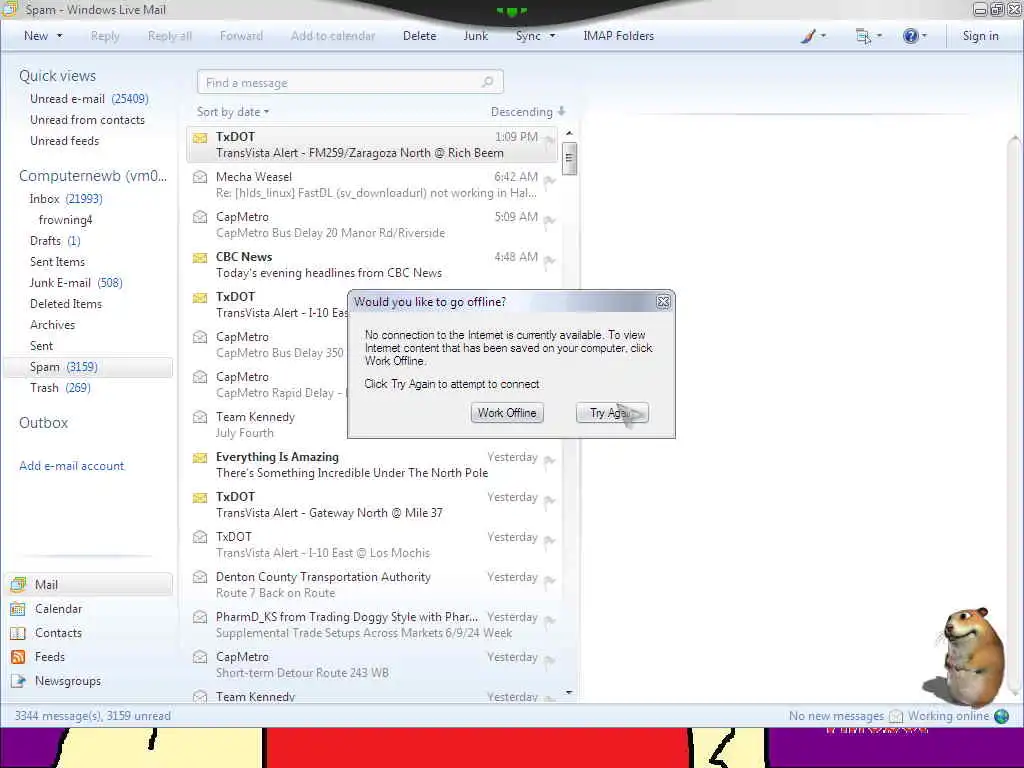Click the Newsgroups icon

(18, 681)
